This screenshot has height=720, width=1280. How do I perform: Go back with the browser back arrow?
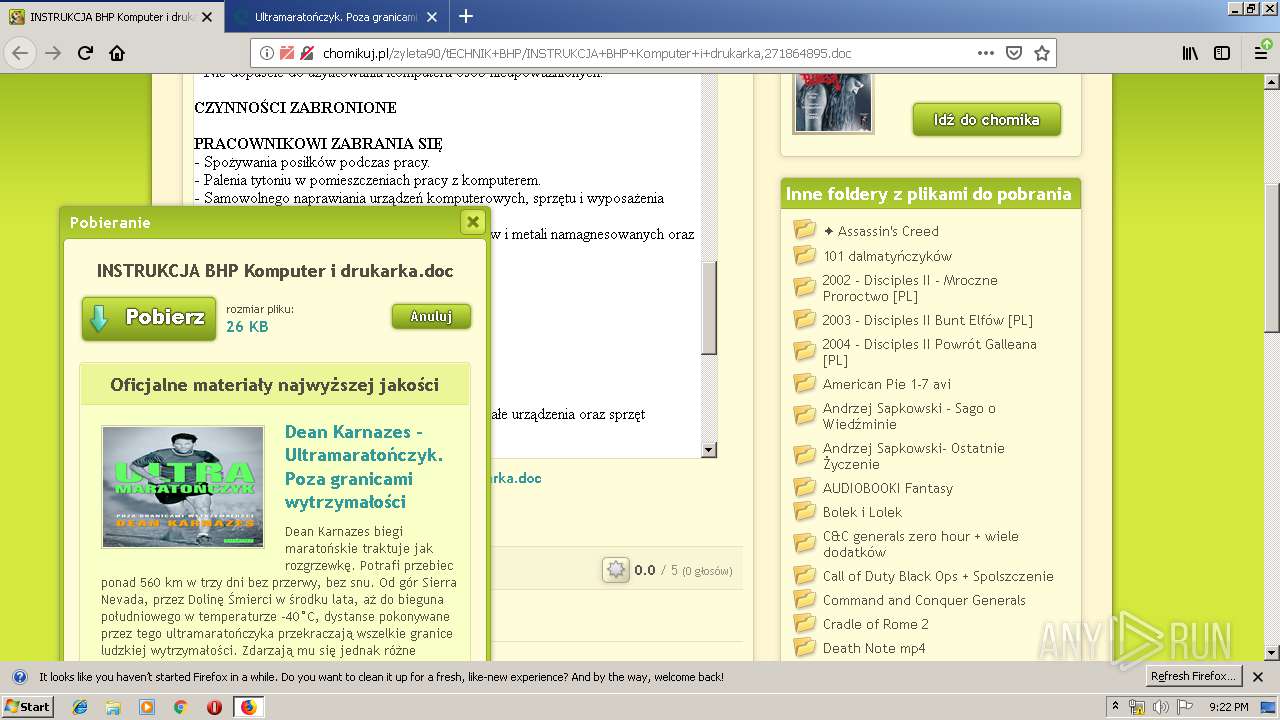20,53
